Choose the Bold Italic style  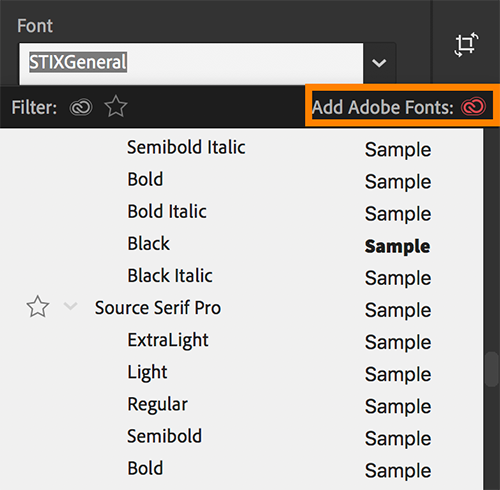[167, 211]
